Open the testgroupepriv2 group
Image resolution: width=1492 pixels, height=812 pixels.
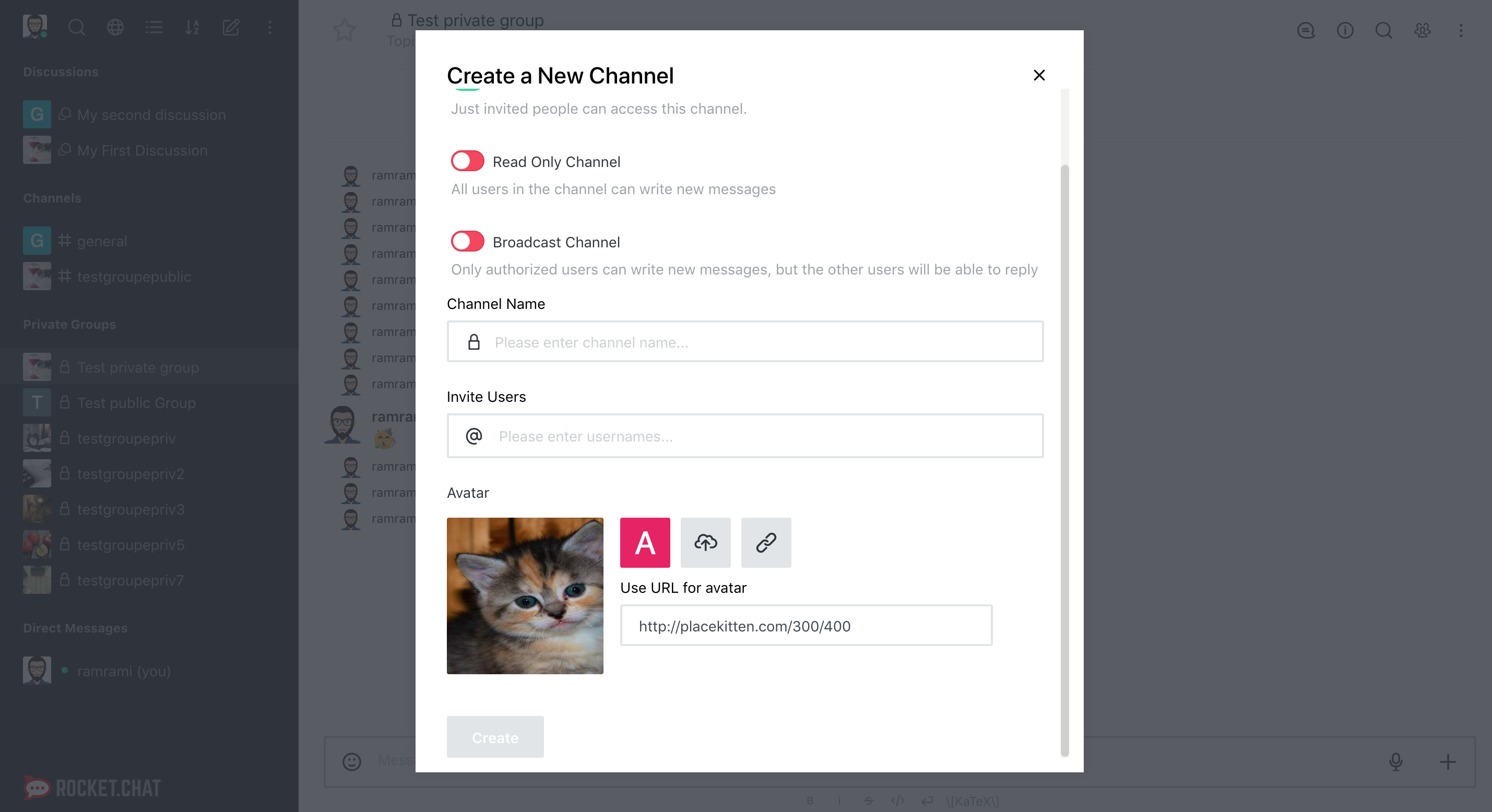click(149, 473)
